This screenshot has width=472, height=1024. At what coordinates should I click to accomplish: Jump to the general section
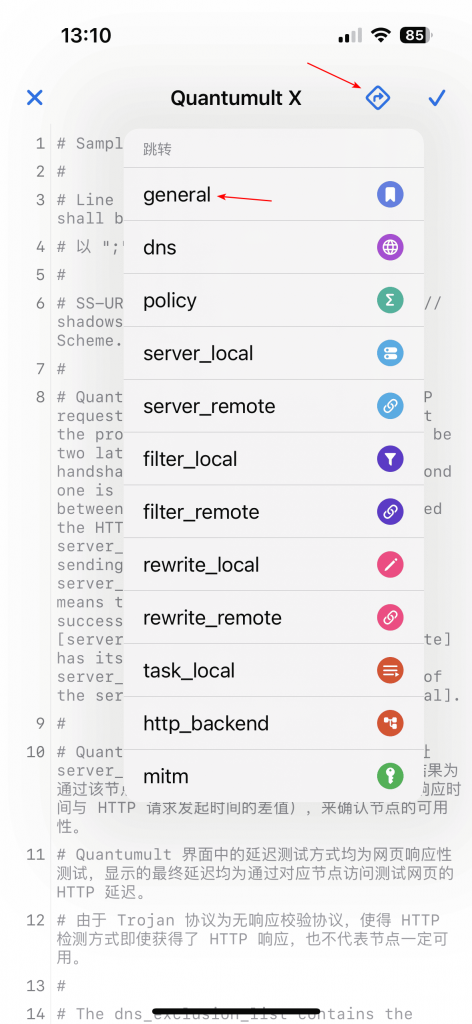(x=274, y=195)
